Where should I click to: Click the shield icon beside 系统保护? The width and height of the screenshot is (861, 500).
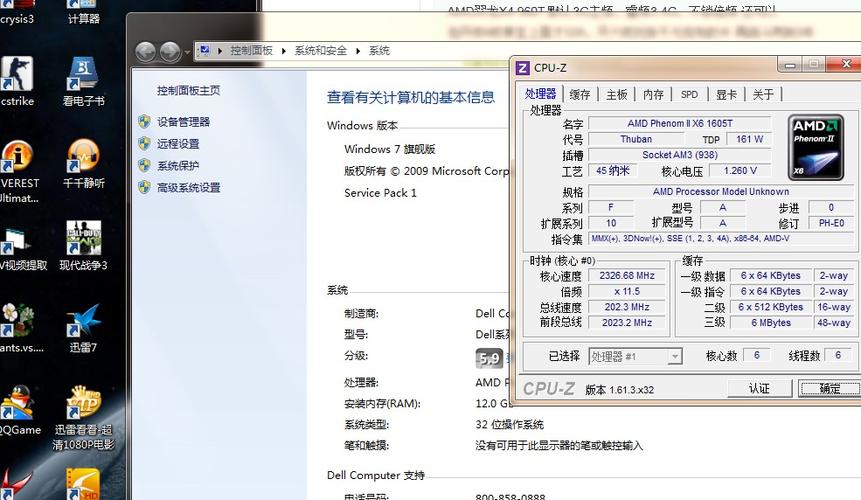(144, 165)
